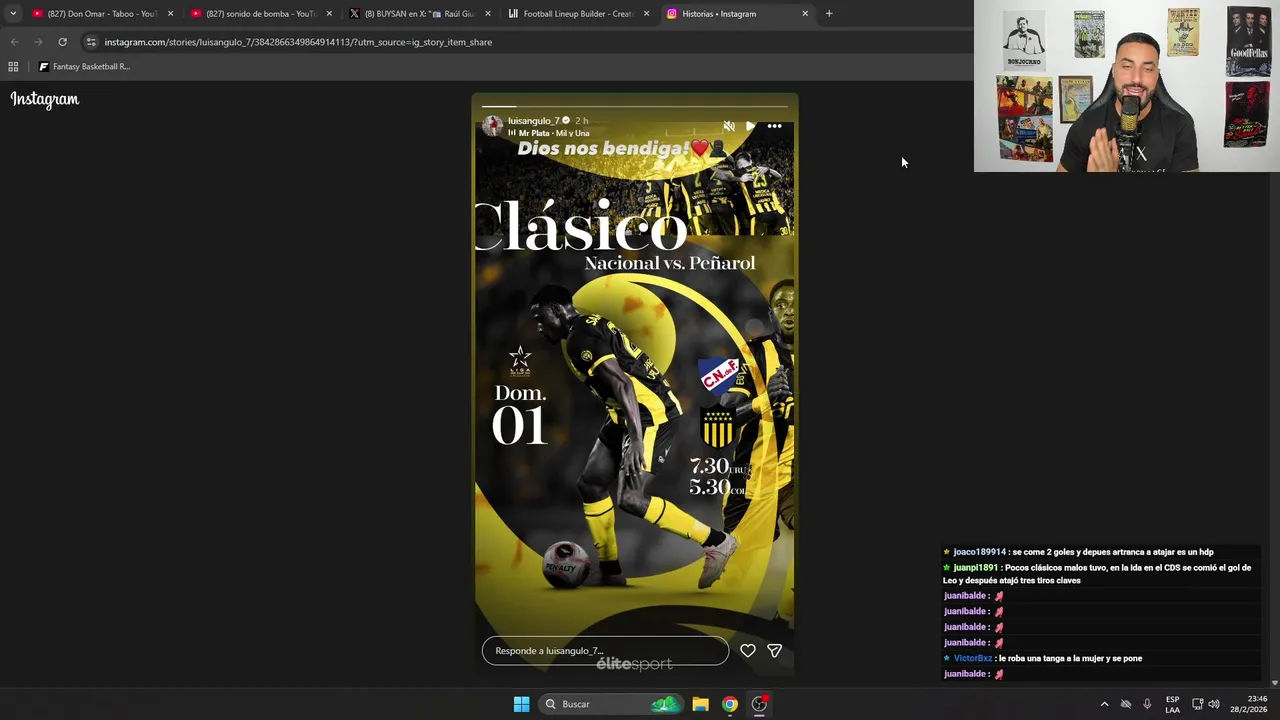The width and height of the screenshot is (1280, 720).
Task: Close the Don Omar - Taboo tab
Action: point(170,14)
